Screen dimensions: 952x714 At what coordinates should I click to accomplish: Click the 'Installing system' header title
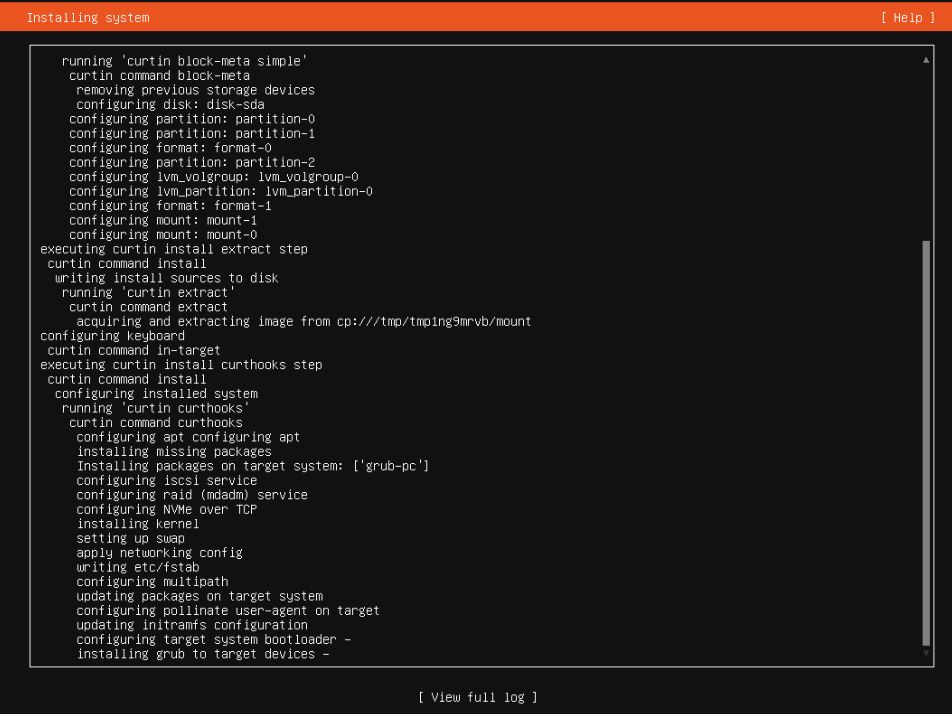point(88,18)
